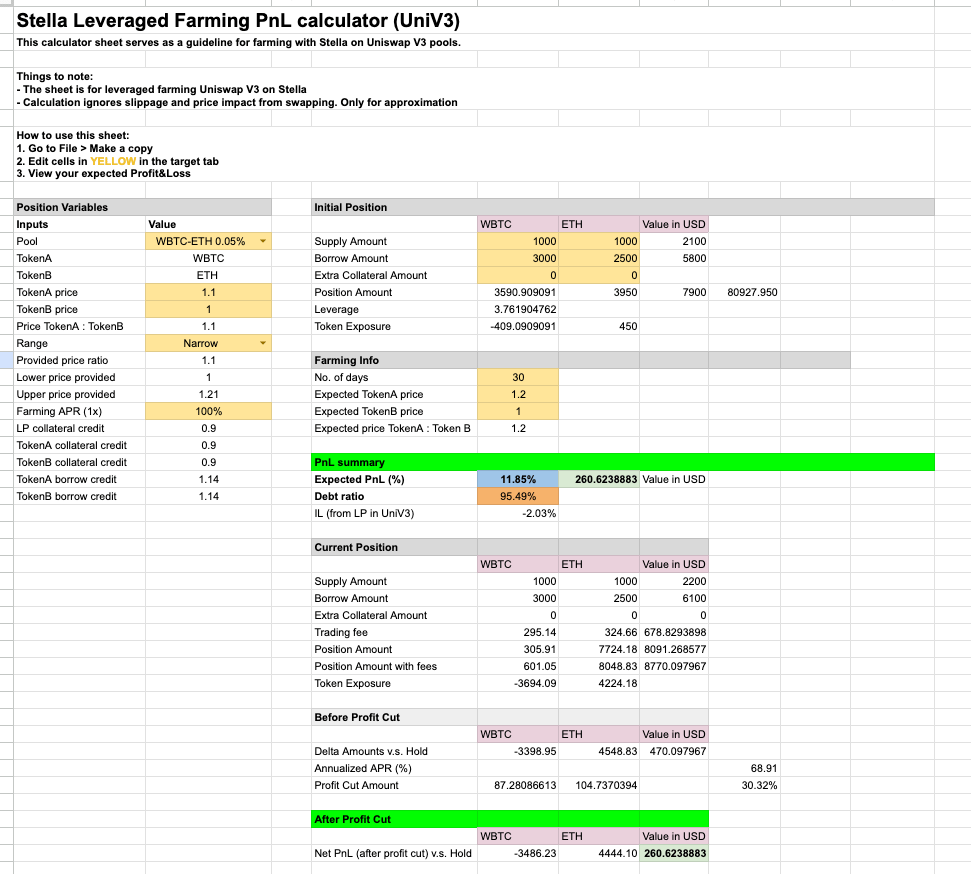The height and width of the screenshot is (874, 971).
Task: Select Position Amount with fees 8770.097967
Action: pyautogui.click(x=674, y=666)
